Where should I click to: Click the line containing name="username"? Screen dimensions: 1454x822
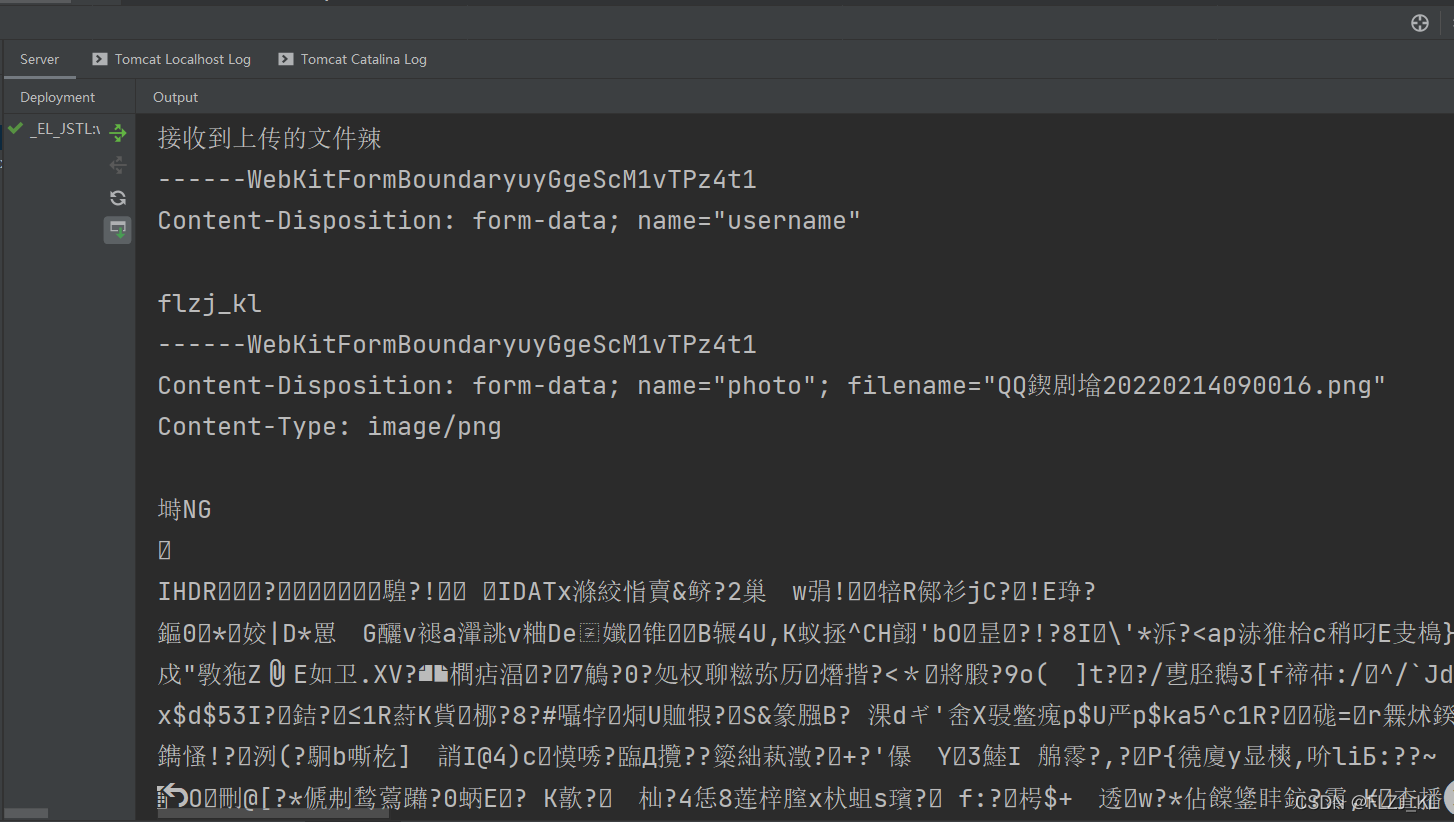[x=509, y=221]
